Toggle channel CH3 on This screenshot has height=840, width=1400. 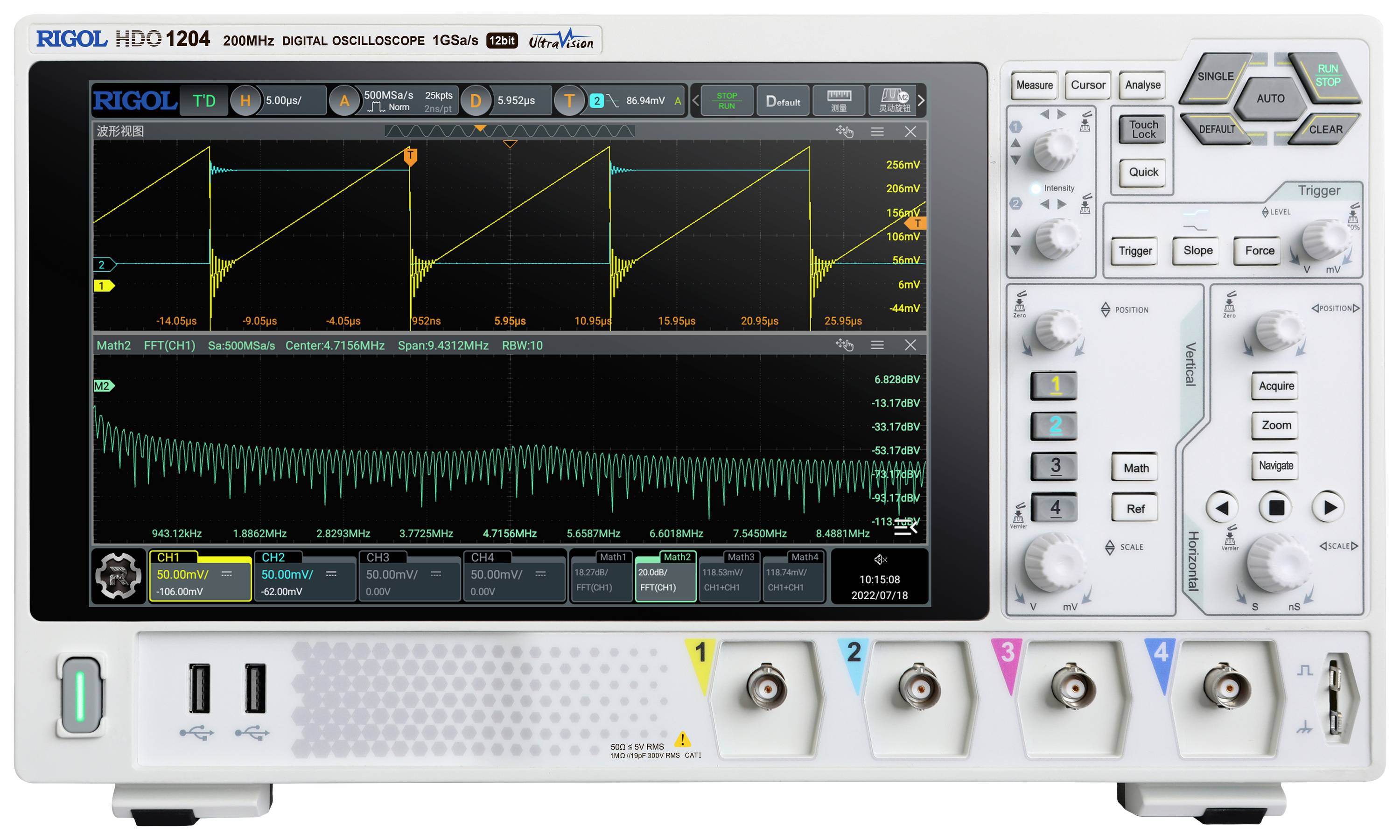pyautogui.click(x=409, y=576)
